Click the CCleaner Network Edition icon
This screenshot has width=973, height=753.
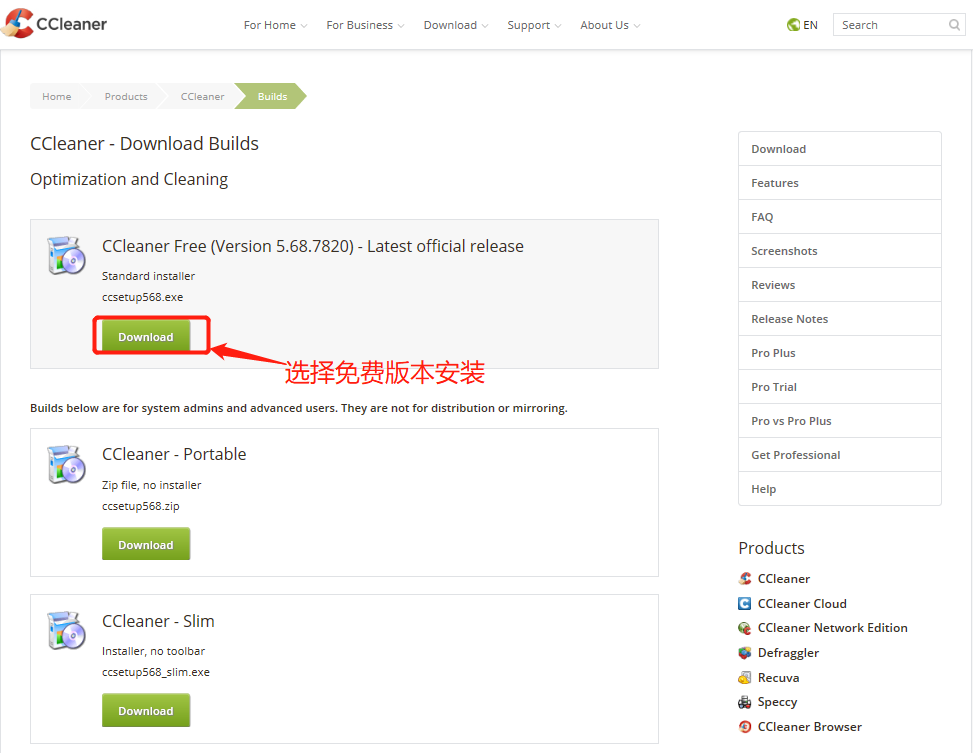tap(744, 628)
